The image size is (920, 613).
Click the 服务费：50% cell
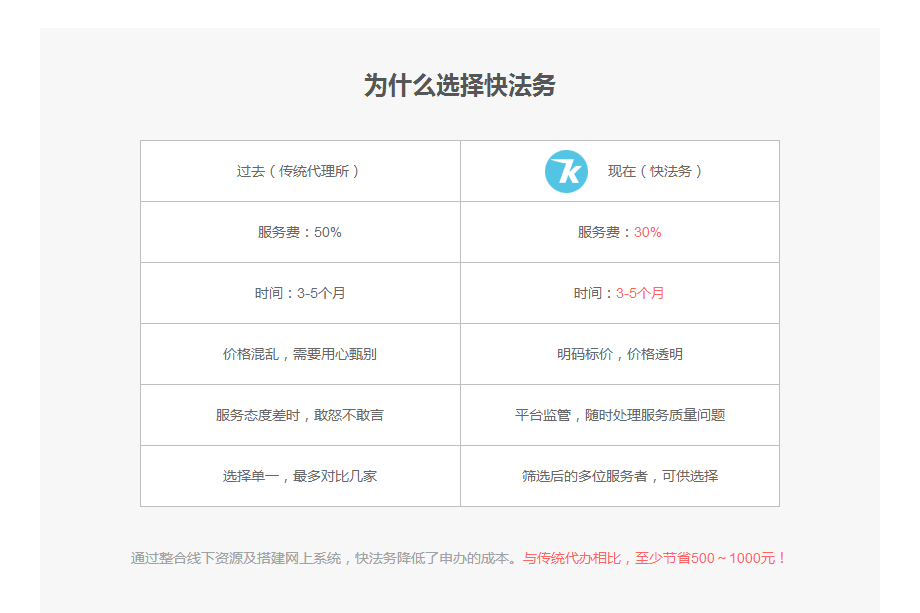[300, 232]
